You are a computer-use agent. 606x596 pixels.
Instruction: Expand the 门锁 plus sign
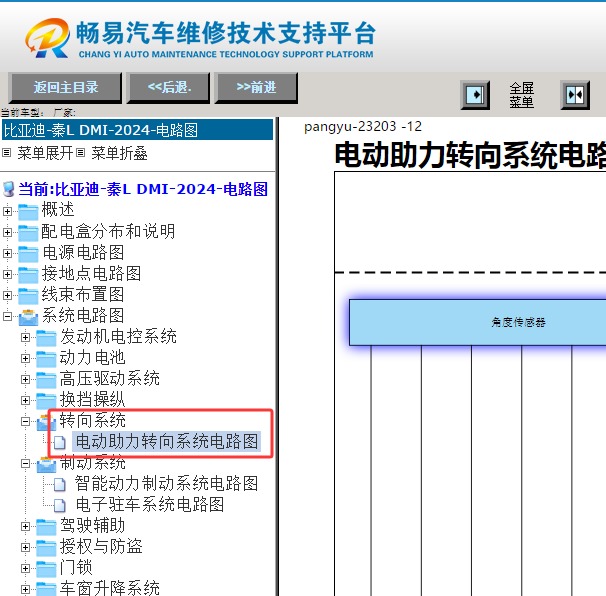(26, 569)
